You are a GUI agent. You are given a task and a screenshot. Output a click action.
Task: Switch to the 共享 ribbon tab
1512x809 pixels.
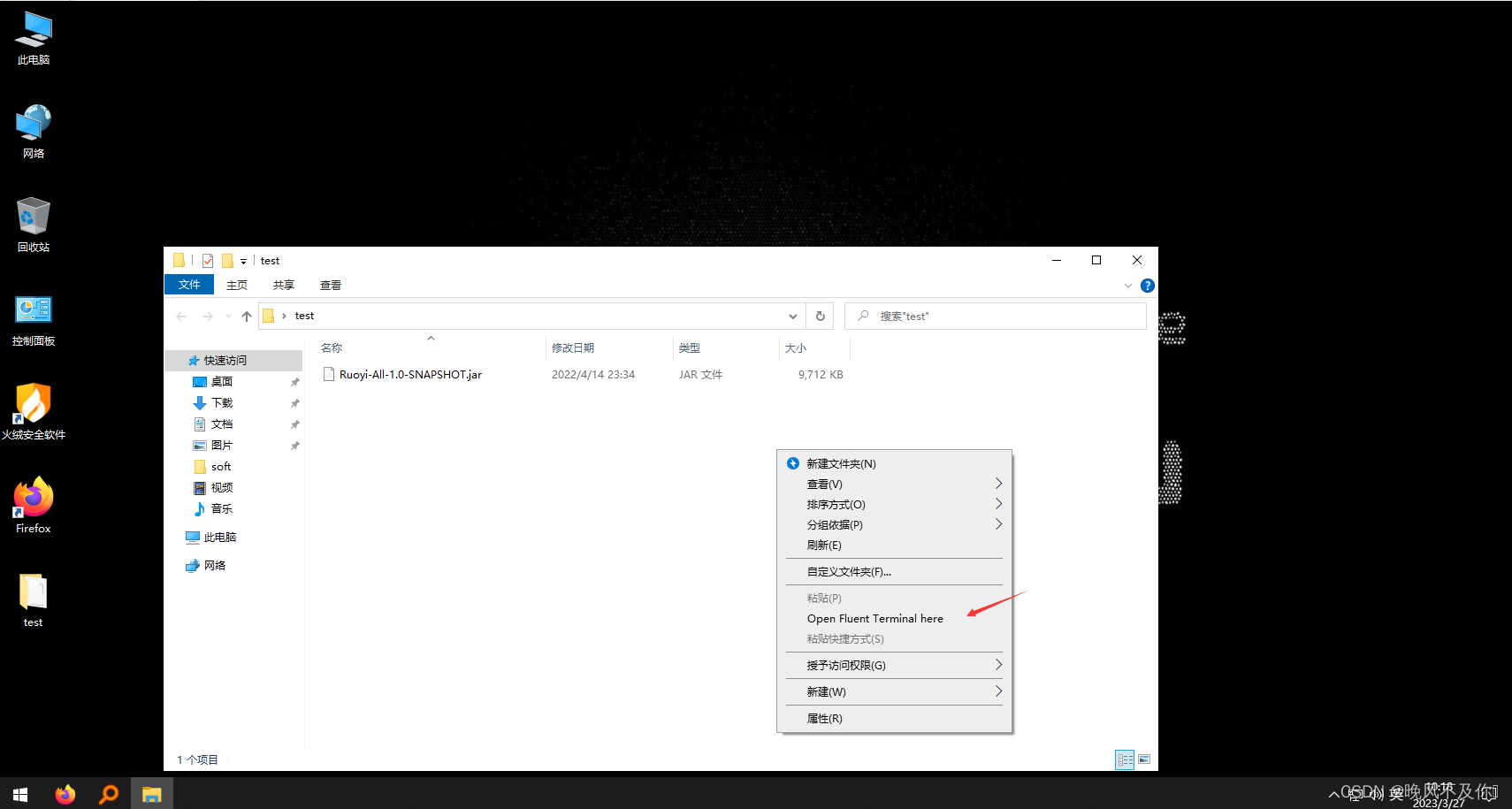tap(283, 285)
